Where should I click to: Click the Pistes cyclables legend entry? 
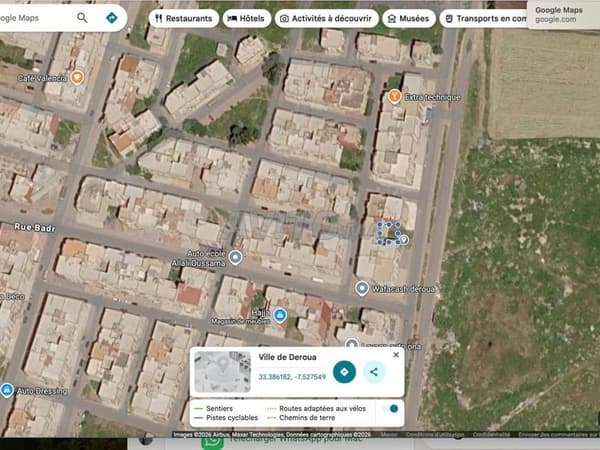point(226,418)
